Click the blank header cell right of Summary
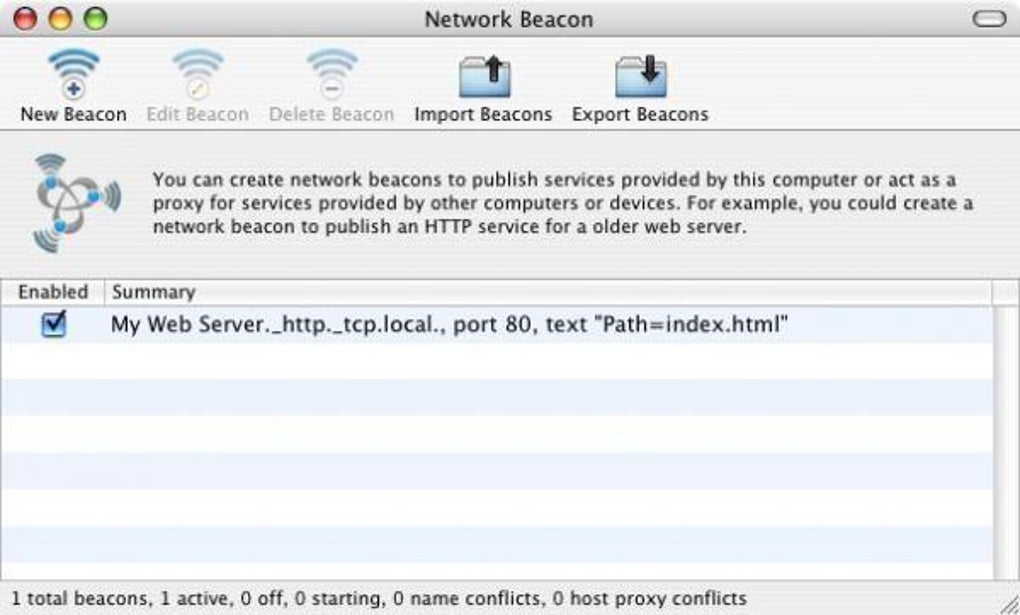This screenshot has width=1020, height=615. pyautogui.click(x=1006, y=292)
